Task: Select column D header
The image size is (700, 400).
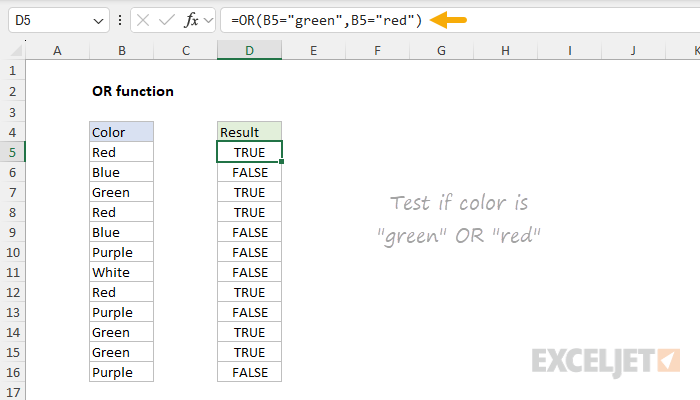Action: (x=250, y=50)
